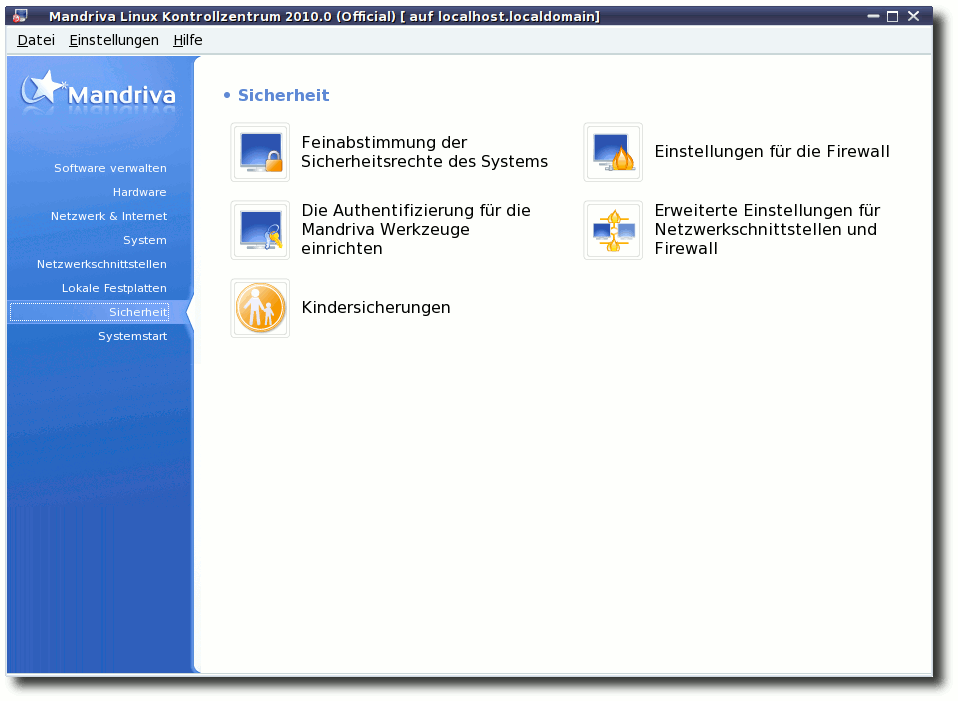Click 'Erweiterte Einstellungen für Netzwerkschnittstellen und Firewall' label

point(767,230)
